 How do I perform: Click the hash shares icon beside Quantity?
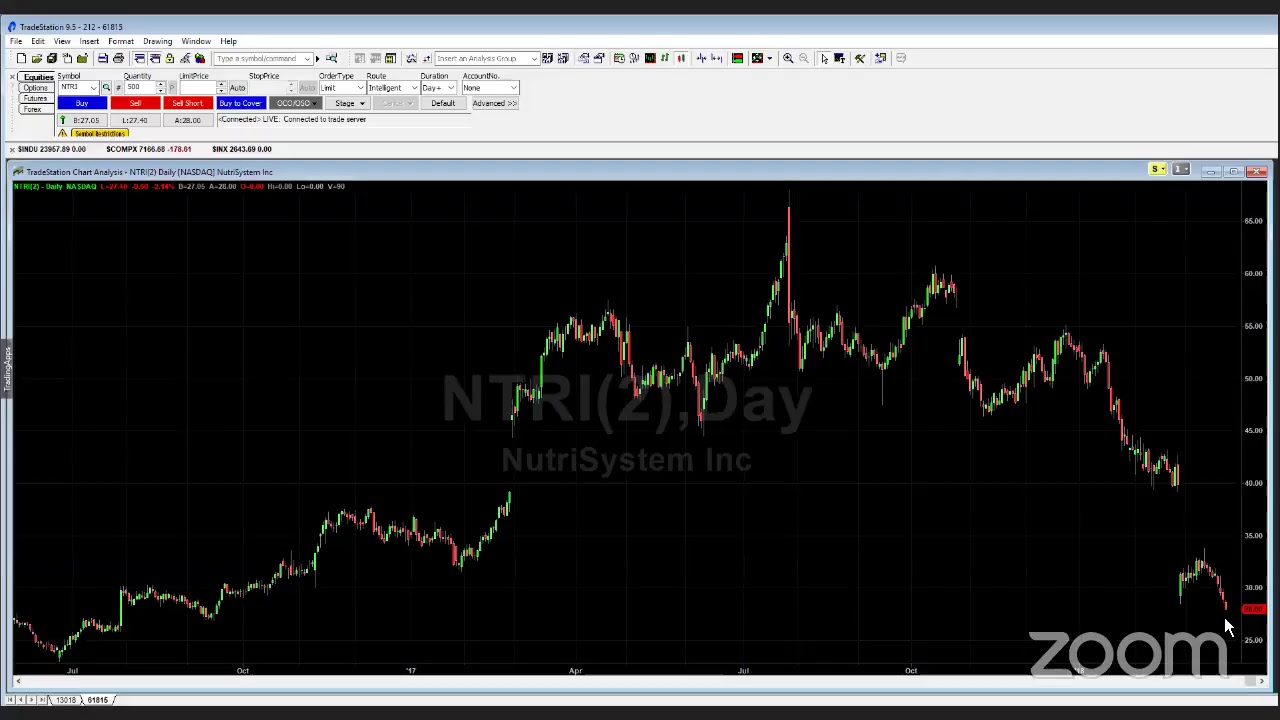(x=118, y=87)
